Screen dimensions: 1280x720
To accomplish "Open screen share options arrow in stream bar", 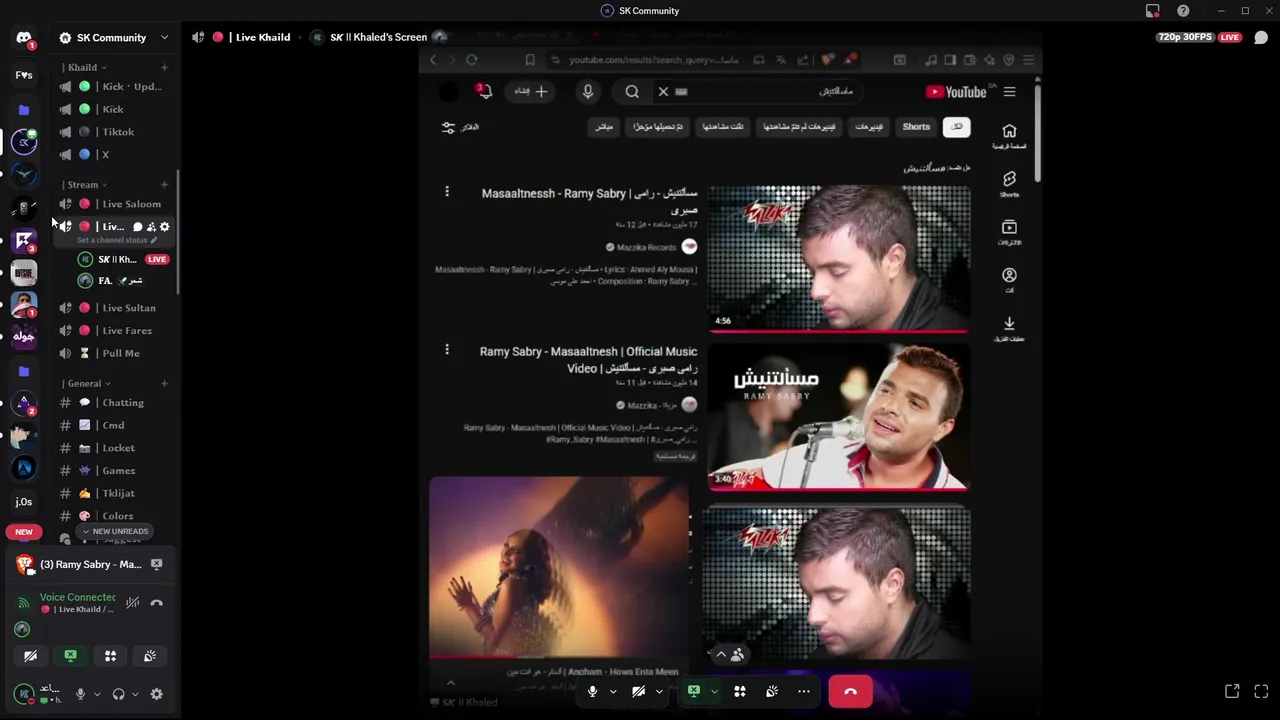I will [x=714, y=692].
